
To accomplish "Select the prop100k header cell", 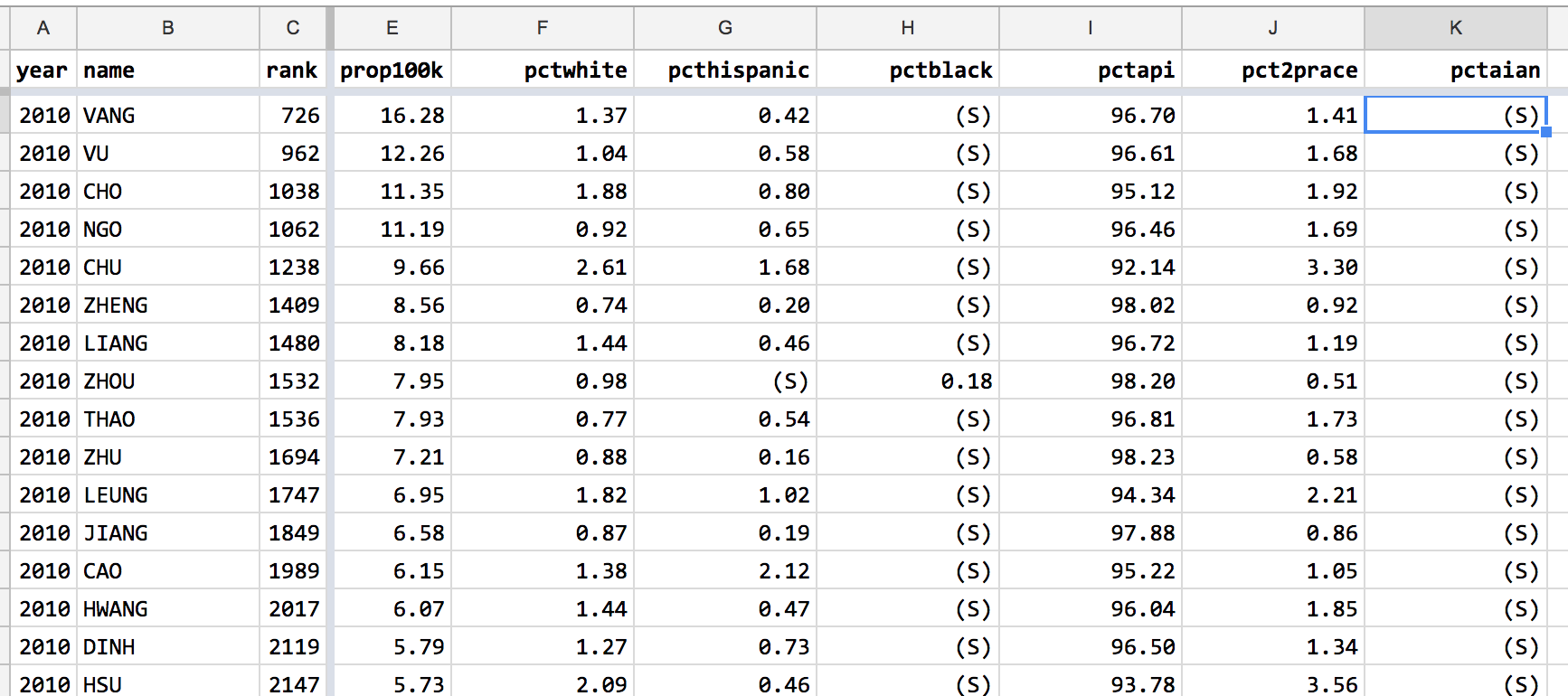I will tap(392, 71).
